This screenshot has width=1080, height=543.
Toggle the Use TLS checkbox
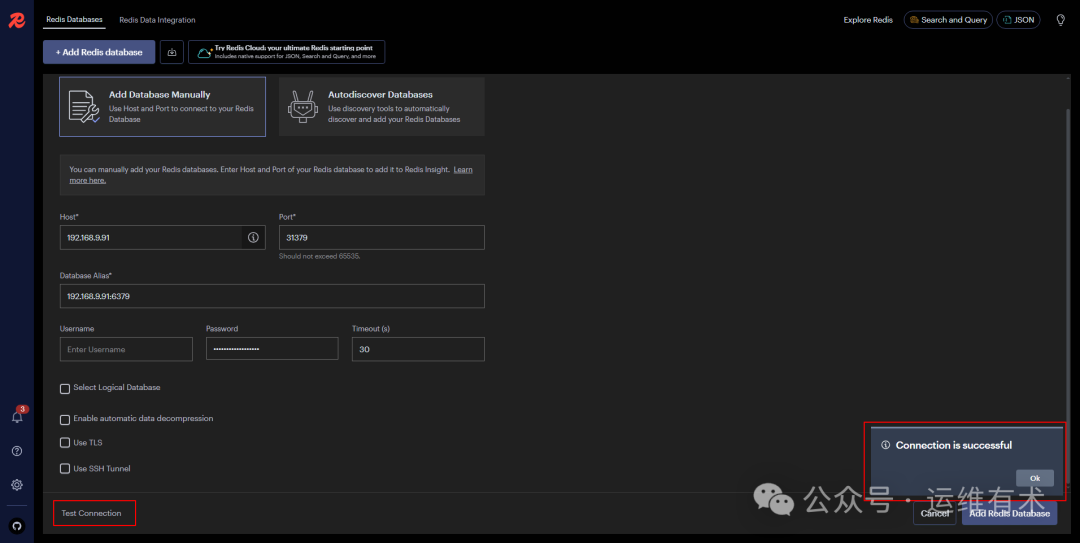[65, 442]
